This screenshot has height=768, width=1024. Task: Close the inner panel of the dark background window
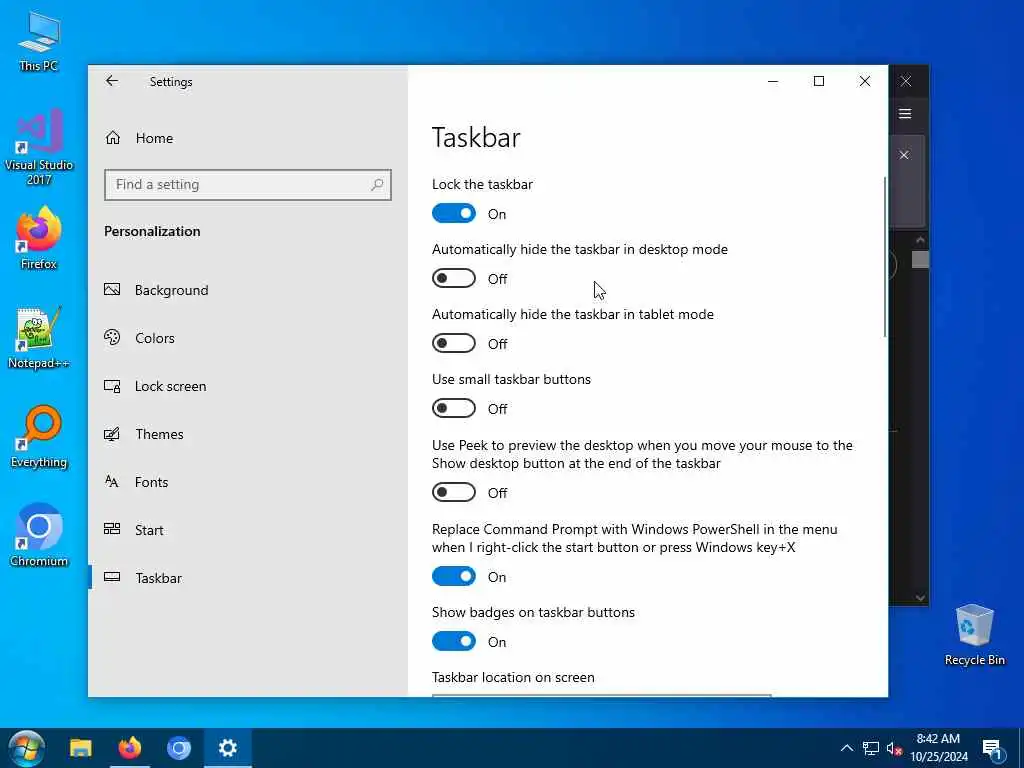point(904,155)
